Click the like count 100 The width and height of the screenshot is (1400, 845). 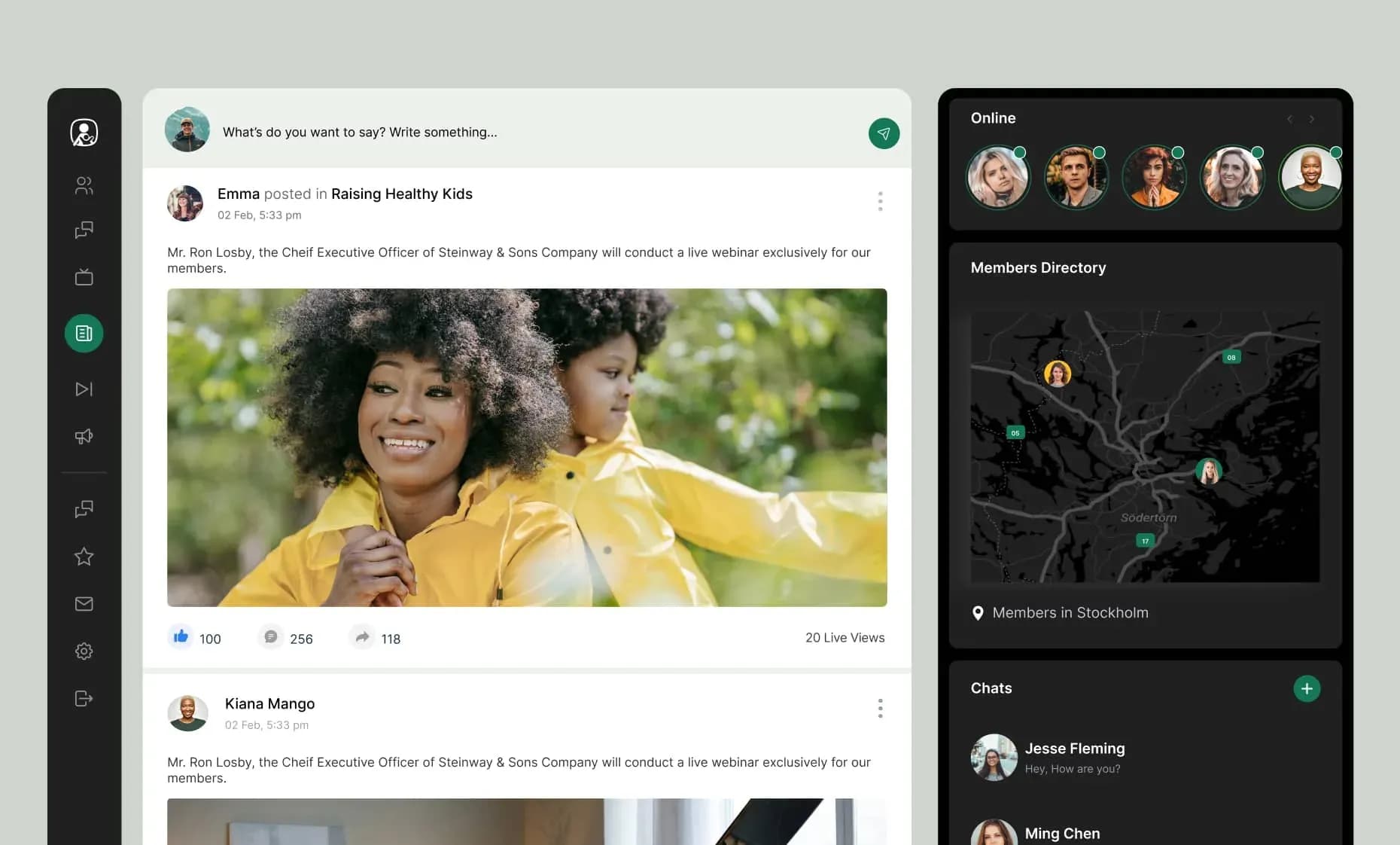click(210, 639)
